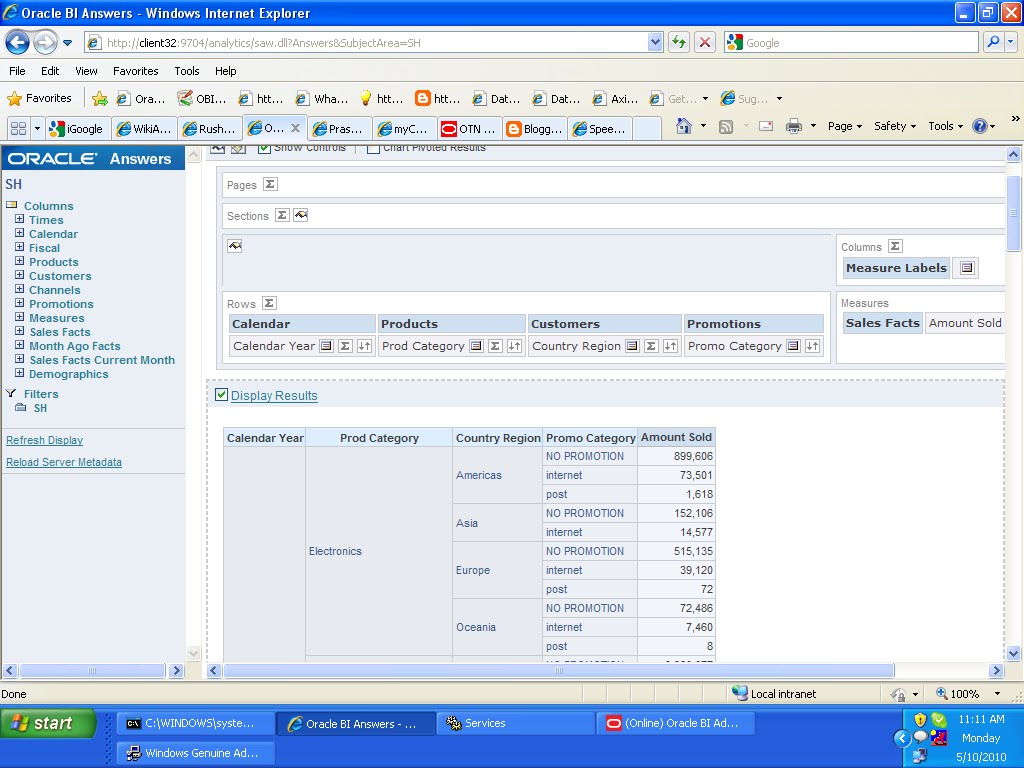
Task: Click Prod Category sort order icon
Action: click(x=514, y=346)
